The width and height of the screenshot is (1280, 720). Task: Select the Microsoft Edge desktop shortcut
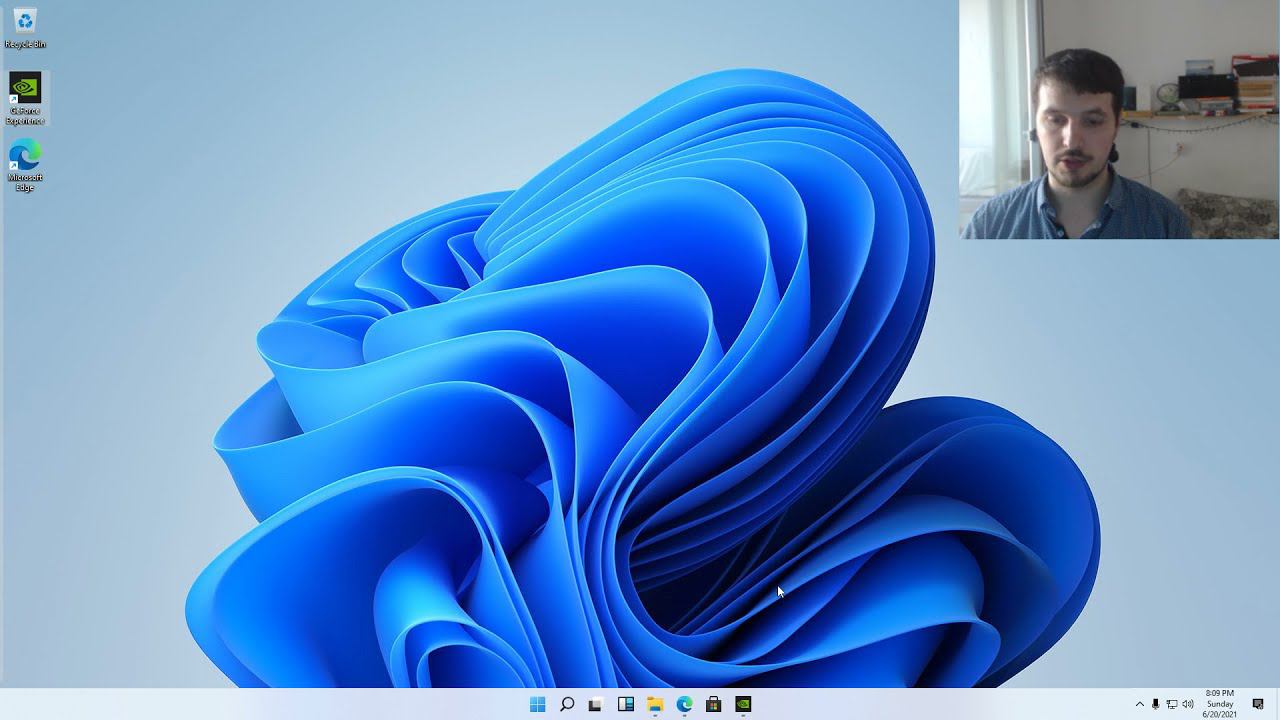pyautogui.click(x=25, y=165)
